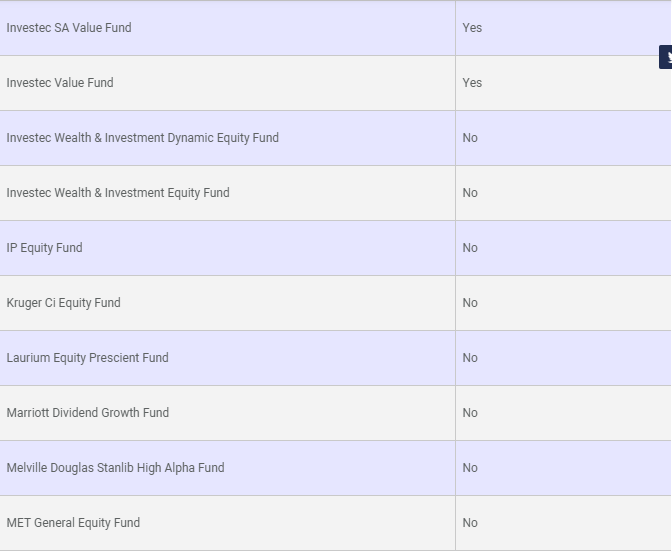Click 'No' beside IP Equity Fund
Screen dimensions: 672x551
[470, 248]
